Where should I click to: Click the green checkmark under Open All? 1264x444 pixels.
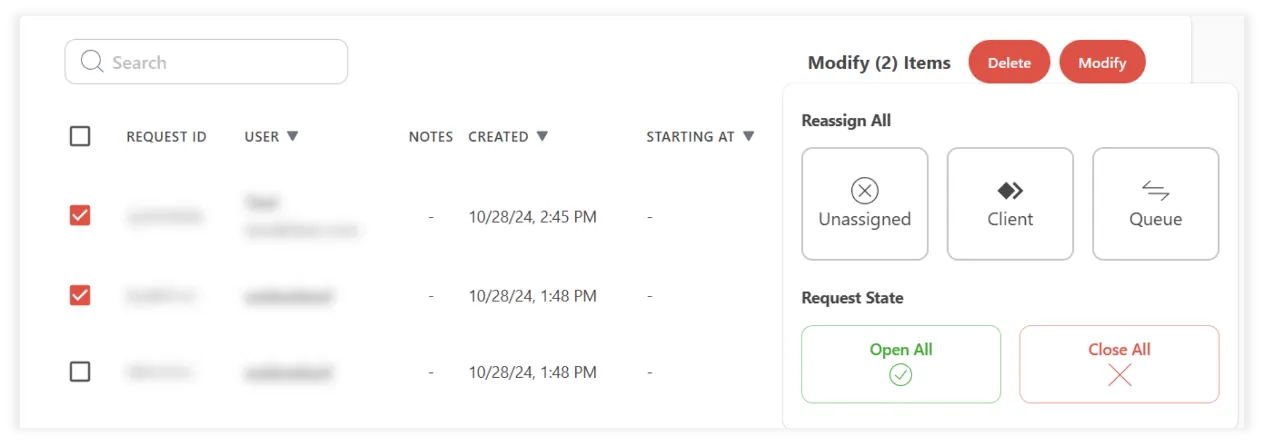coord(901,375)
